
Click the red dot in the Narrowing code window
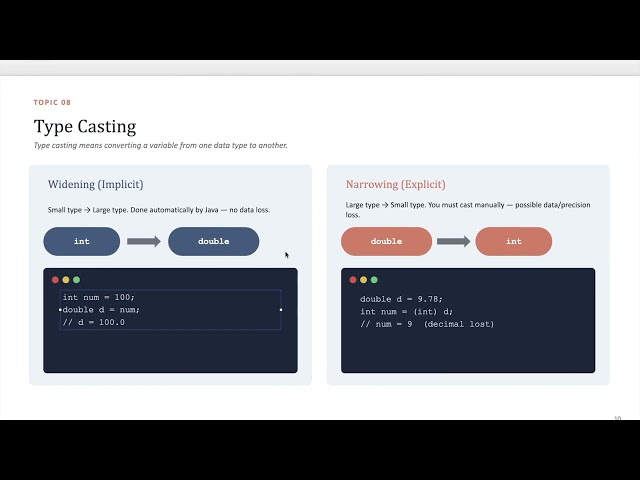pos(353,280)
